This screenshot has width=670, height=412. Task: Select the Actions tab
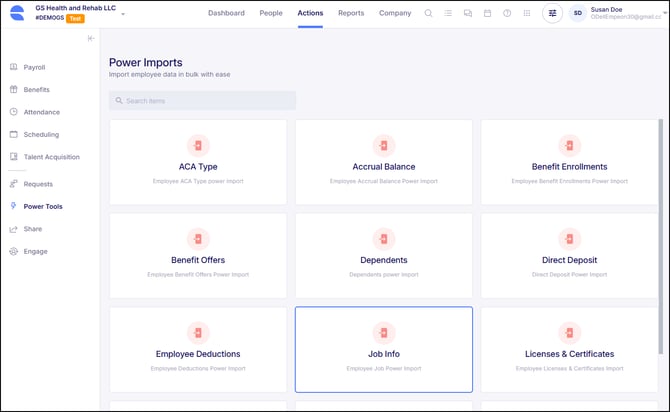click(310, 13)
